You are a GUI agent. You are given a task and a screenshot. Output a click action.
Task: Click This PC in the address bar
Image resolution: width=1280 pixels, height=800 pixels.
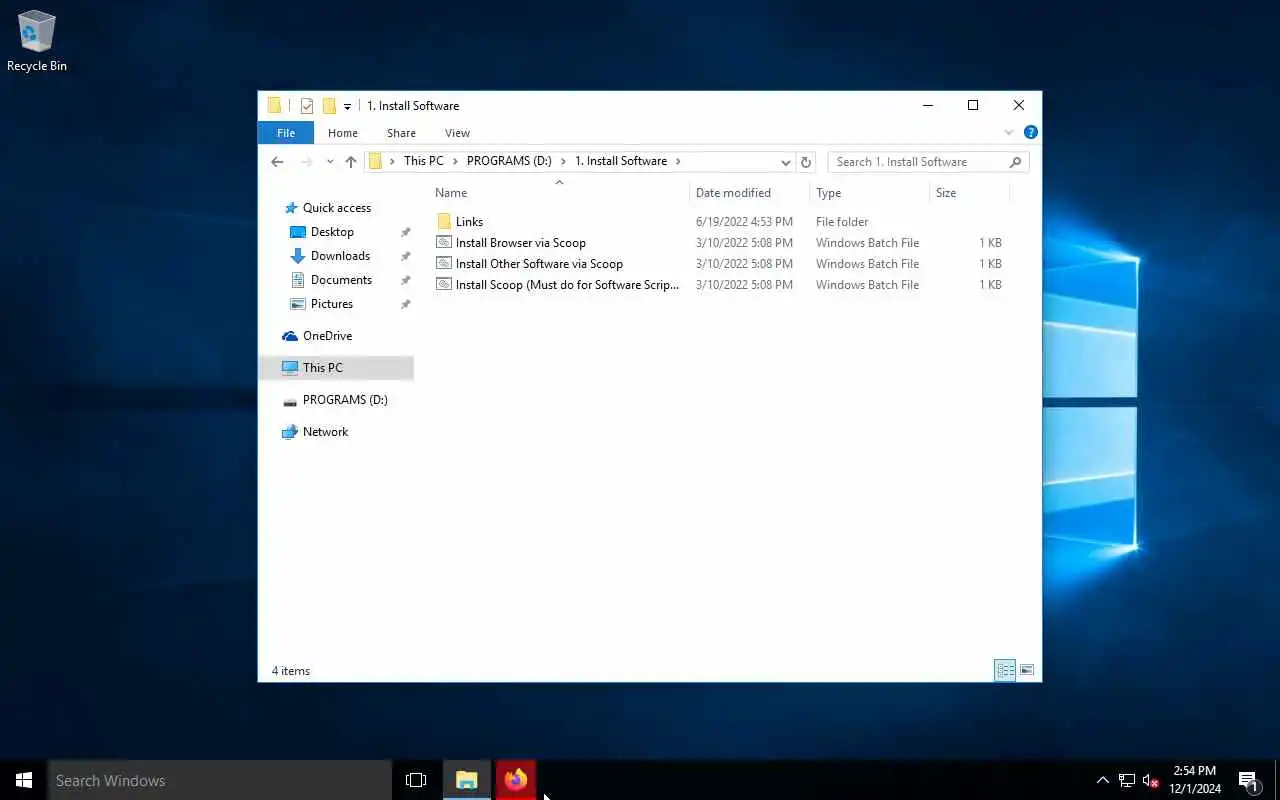(x=423, y=161)
